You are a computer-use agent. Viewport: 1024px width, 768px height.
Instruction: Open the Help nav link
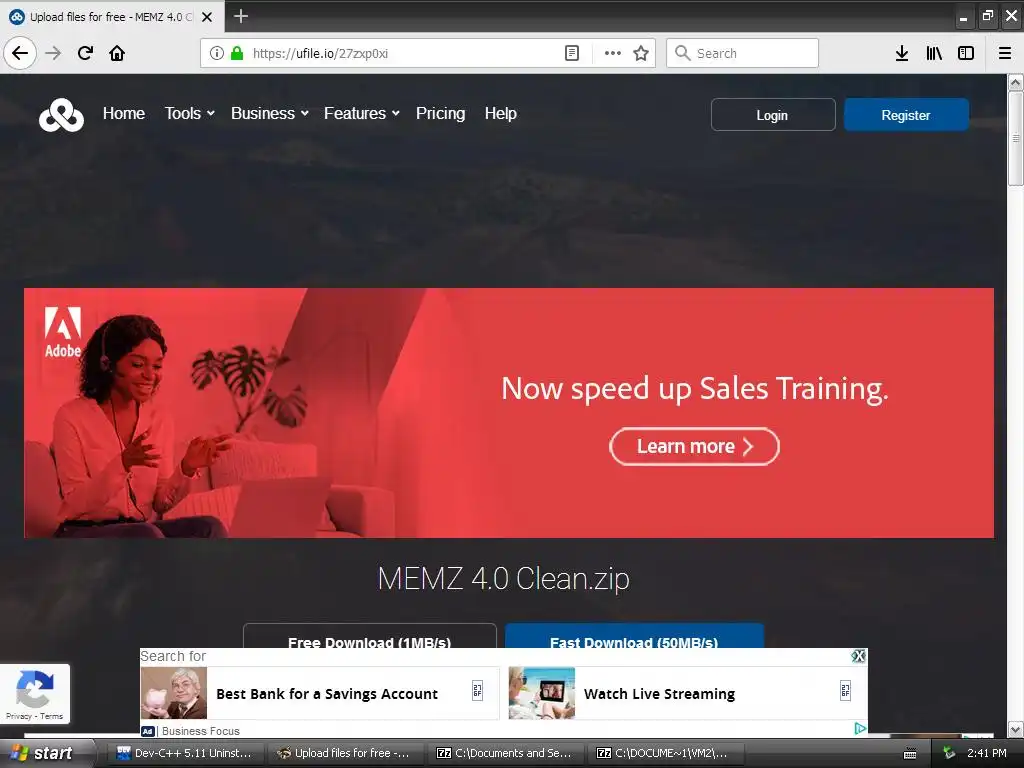[x=501, y=114]
